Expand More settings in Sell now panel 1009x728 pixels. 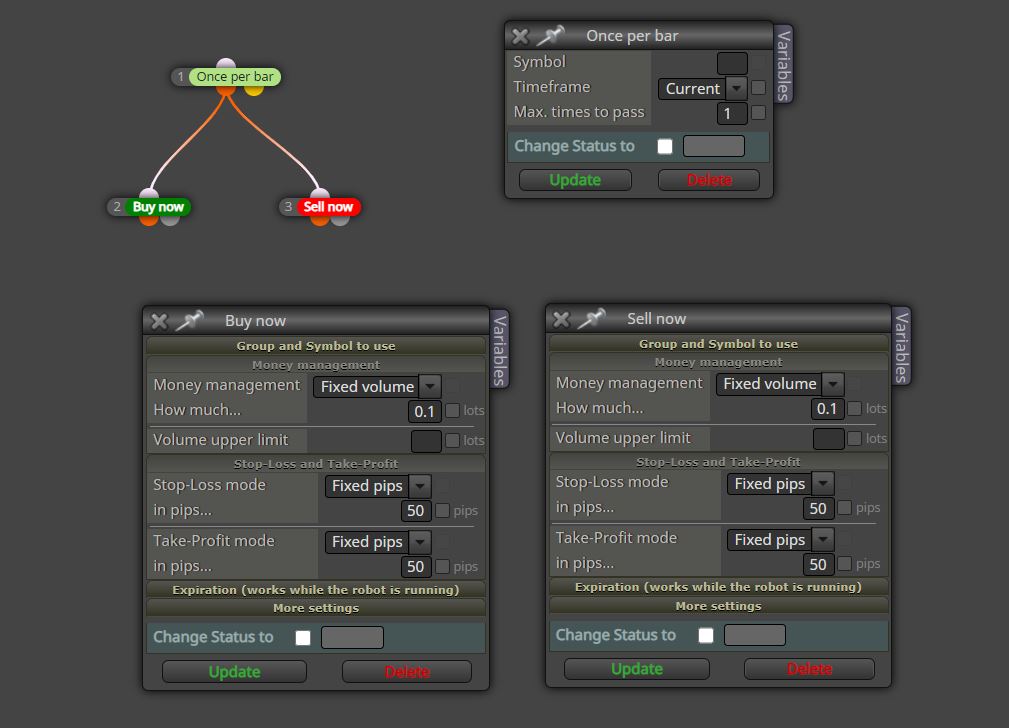click(718, 606)
